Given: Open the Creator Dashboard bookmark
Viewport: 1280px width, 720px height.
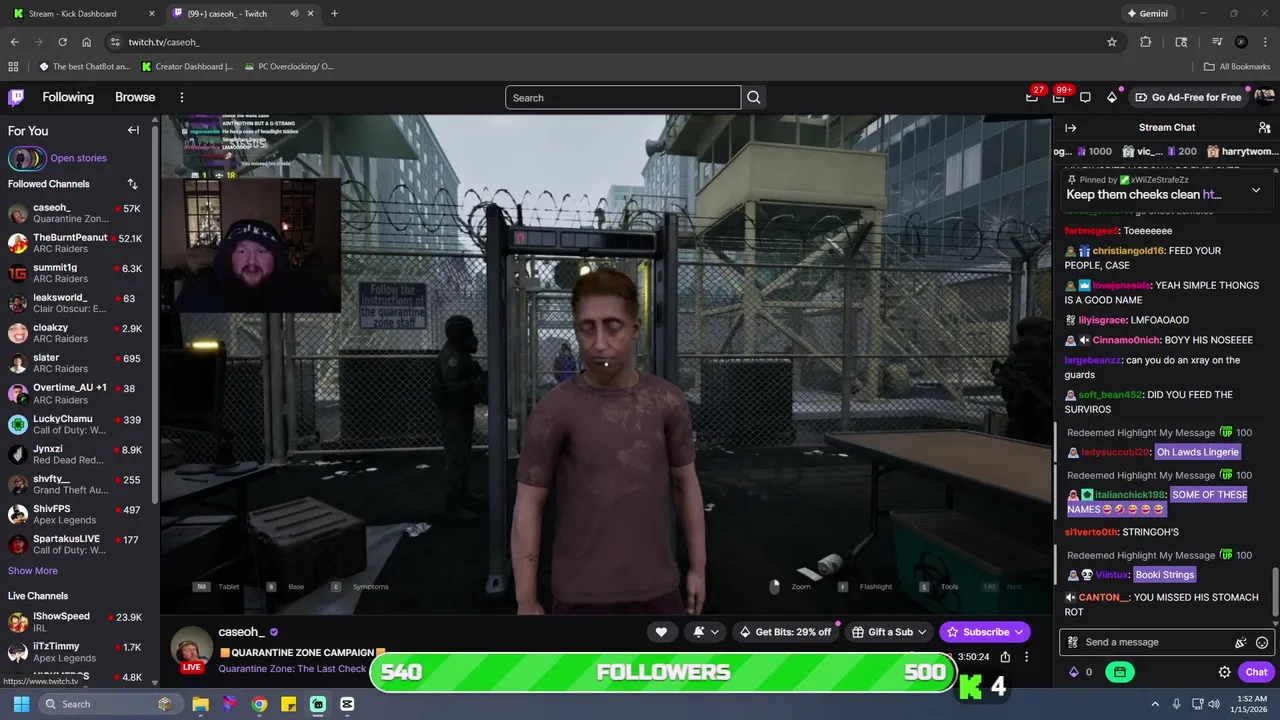Looking at the screenshot, I should click(187, 67).
